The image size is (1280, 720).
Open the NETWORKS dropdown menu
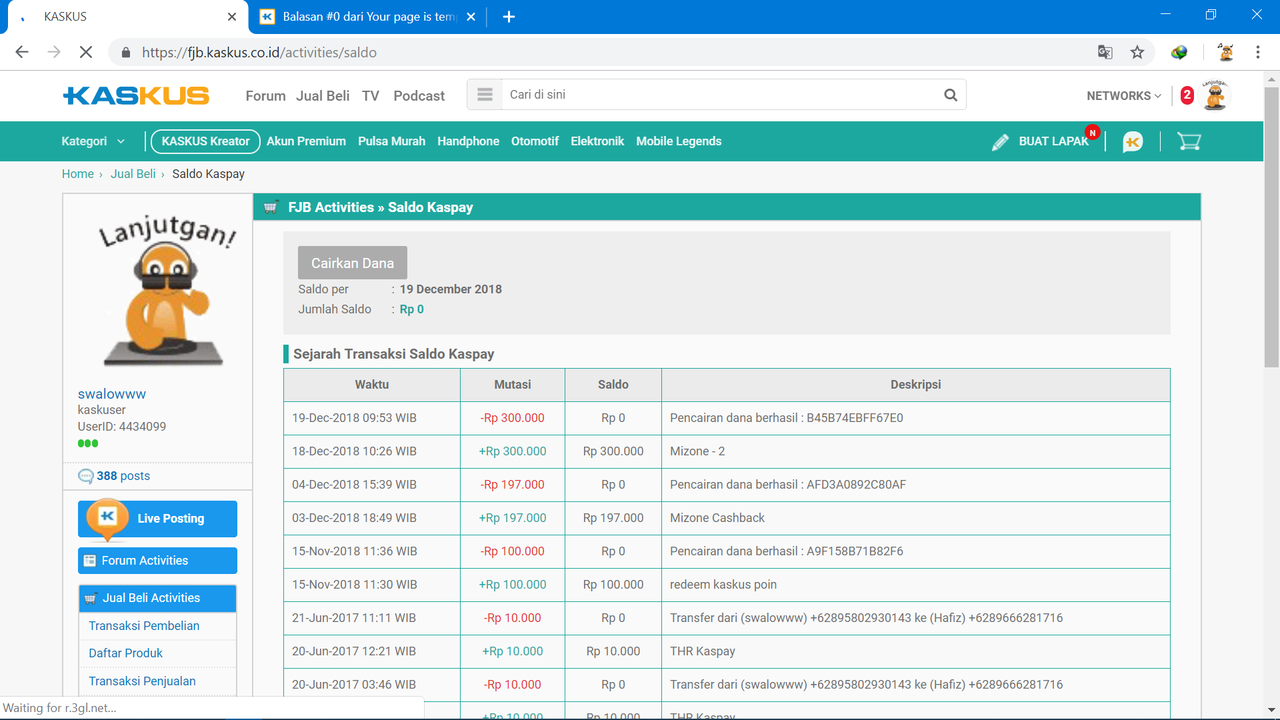click(x=1124, y=96)
